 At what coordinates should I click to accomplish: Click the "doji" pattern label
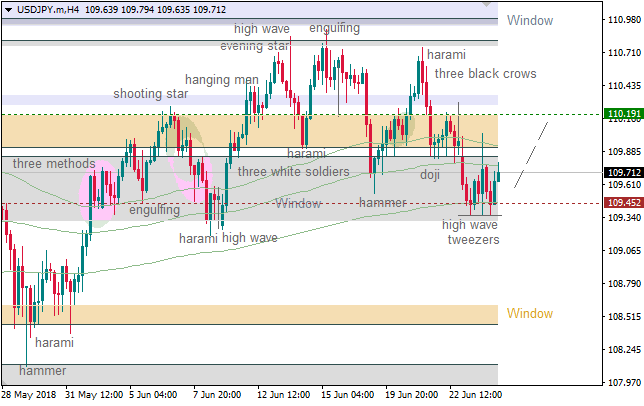(429, 174)
